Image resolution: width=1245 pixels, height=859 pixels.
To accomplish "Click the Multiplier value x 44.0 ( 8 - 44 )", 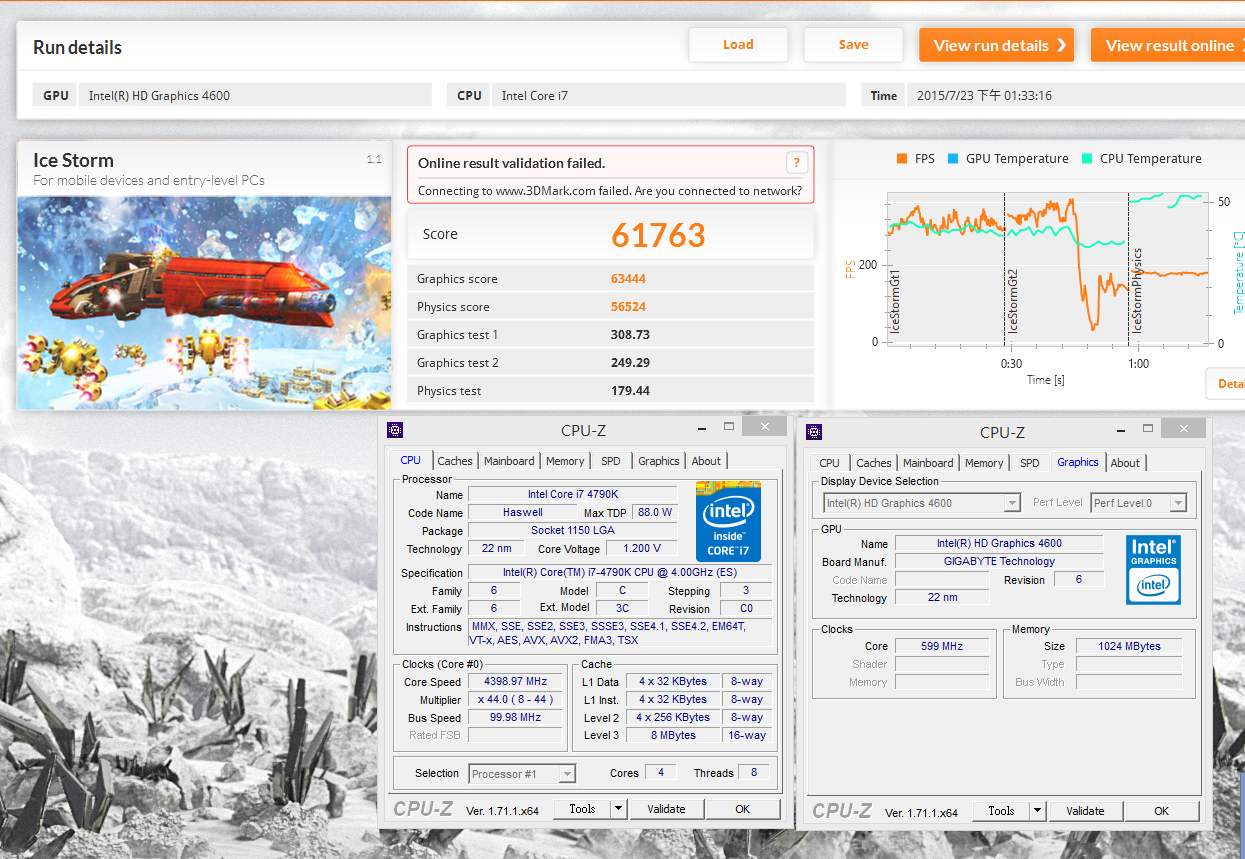I will pyautogui.click(x=516, y=700).
